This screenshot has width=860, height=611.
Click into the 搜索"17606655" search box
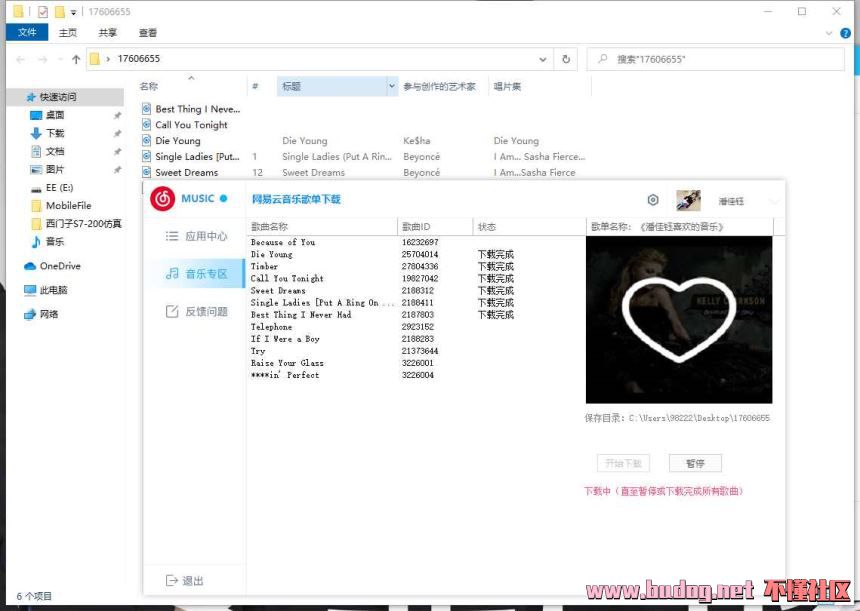pos(716,59)
